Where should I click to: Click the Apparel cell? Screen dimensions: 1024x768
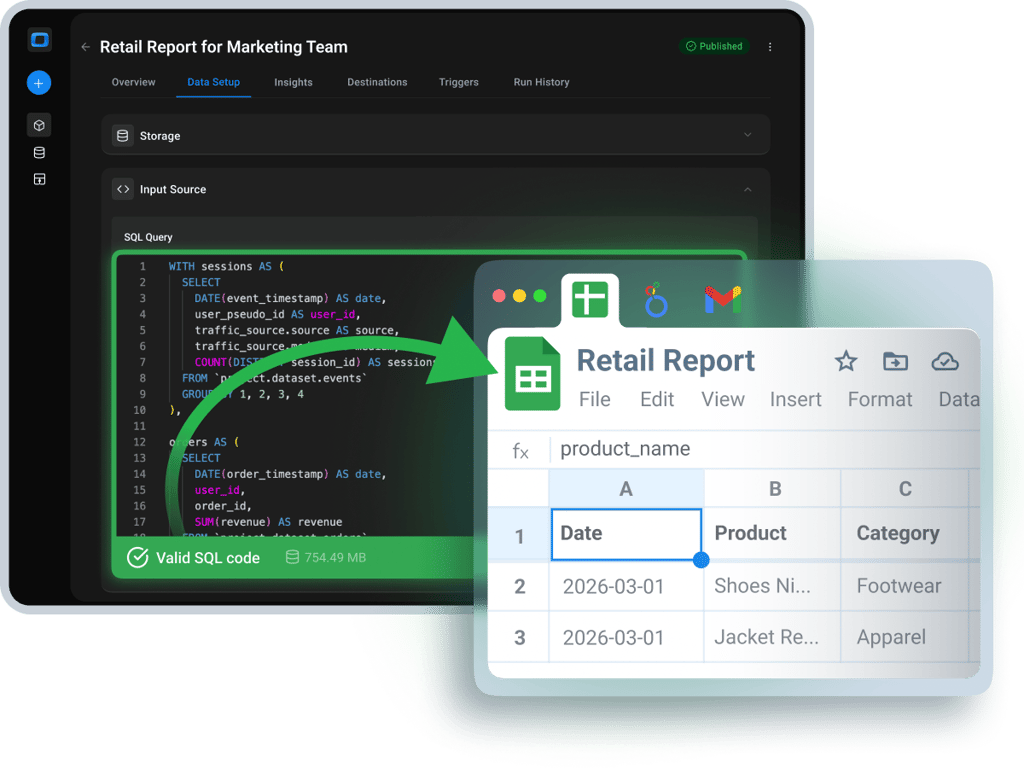click(x=905, y=637)
